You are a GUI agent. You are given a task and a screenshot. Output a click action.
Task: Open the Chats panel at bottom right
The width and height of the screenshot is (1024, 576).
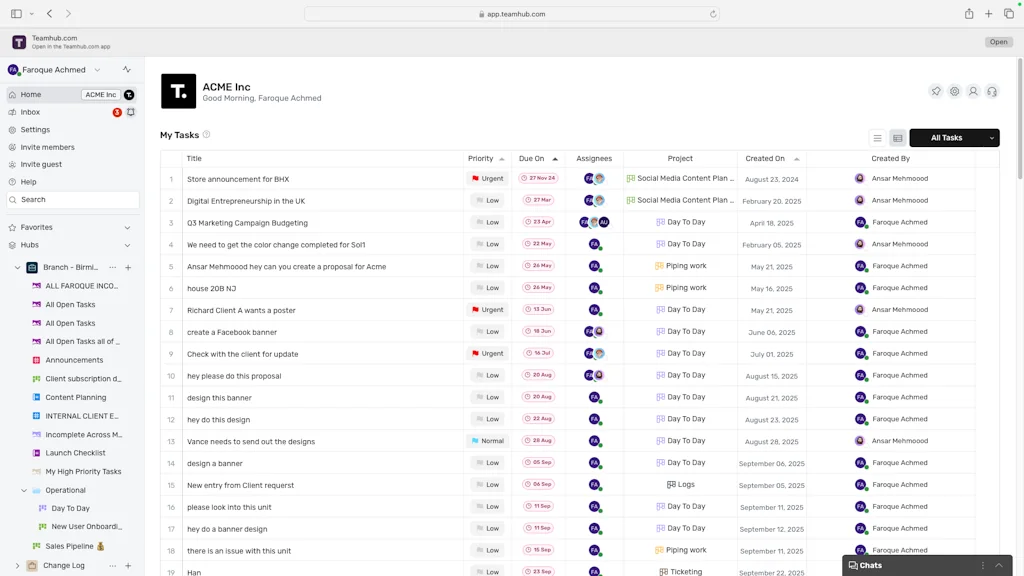(868, 565)
